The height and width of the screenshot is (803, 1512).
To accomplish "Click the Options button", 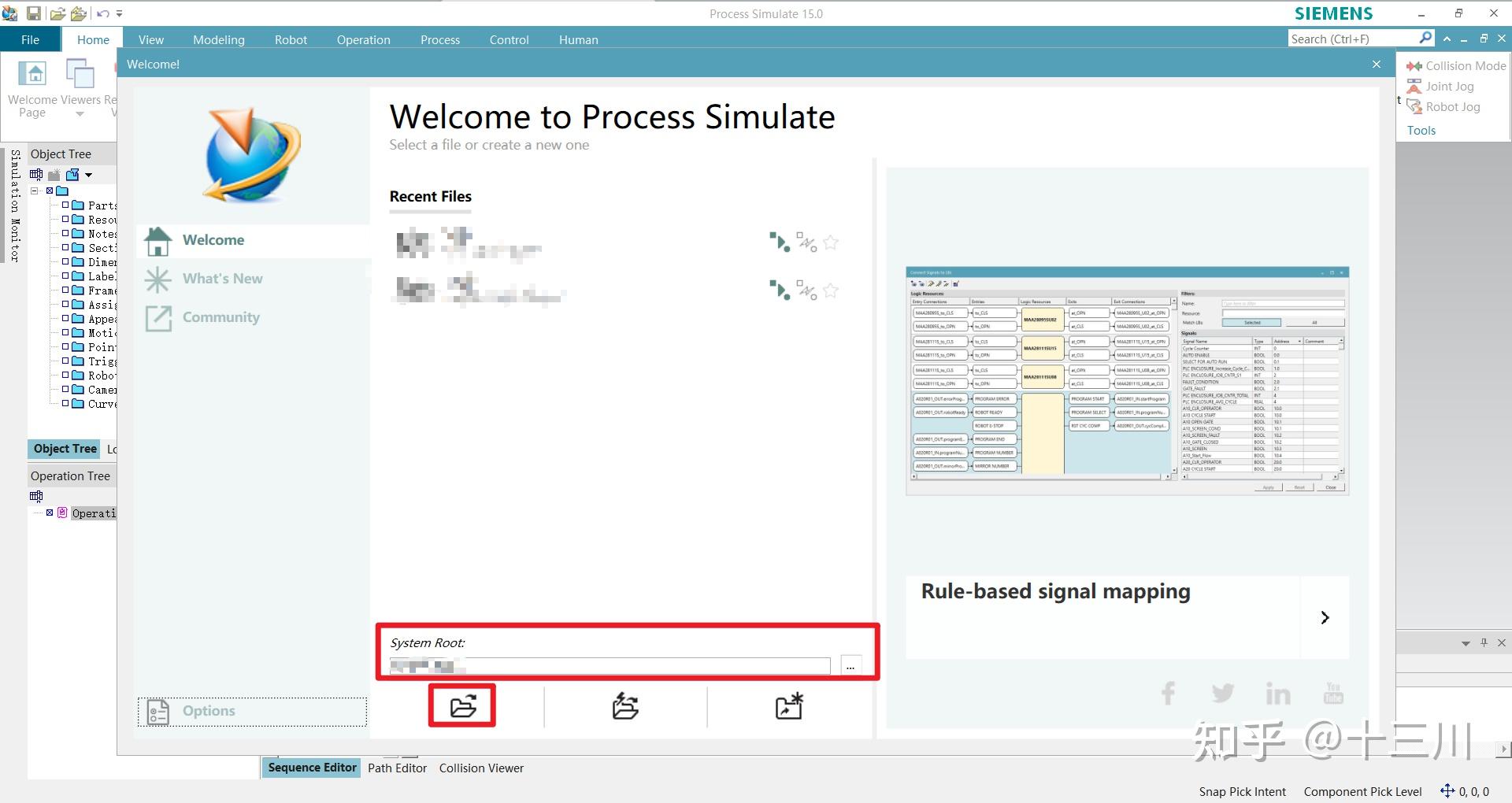I will click(x=208, y=710).
